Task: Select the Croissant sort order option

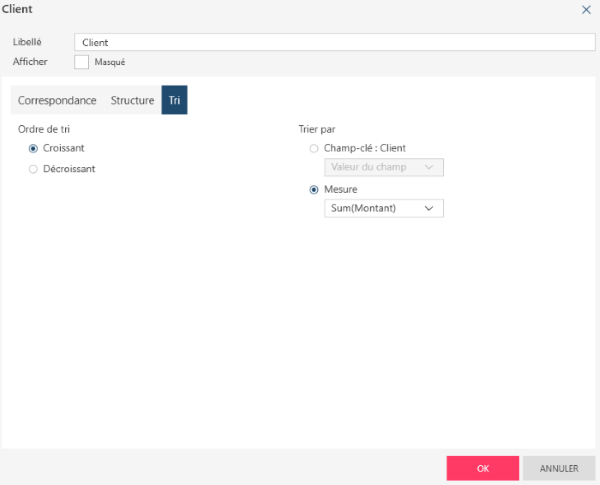Action: (x=34, y=148)
